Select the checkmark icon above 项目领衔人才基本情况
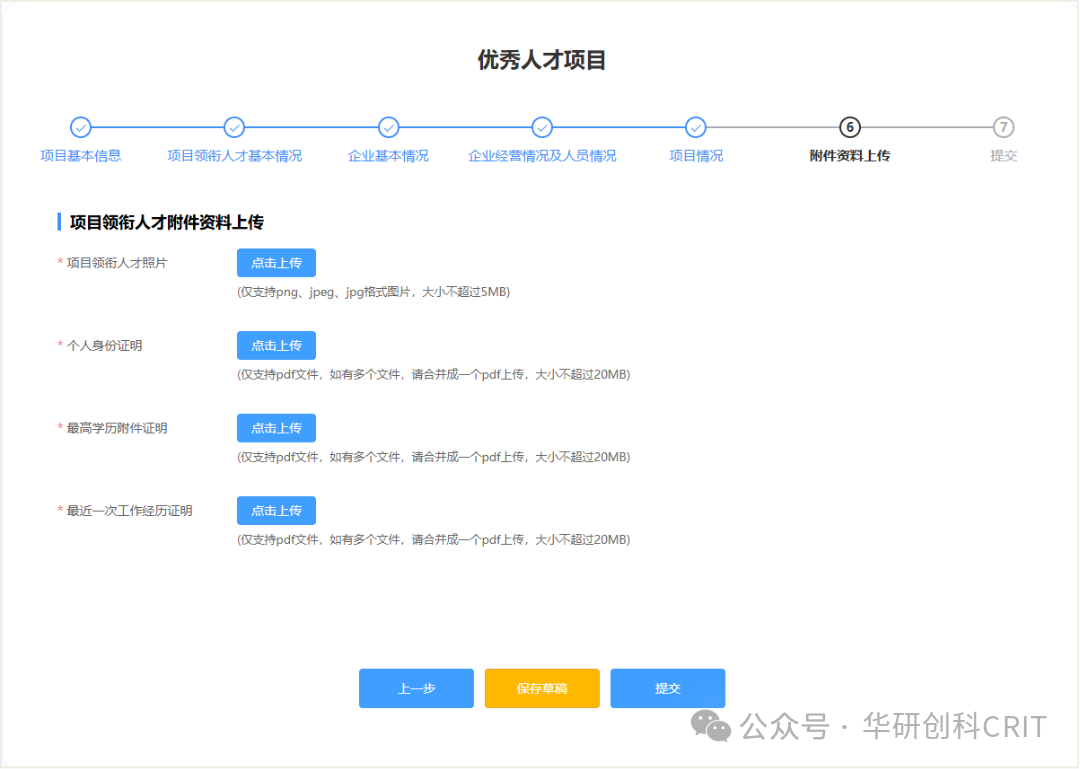 pyautogui.click(x=234, y=128)
